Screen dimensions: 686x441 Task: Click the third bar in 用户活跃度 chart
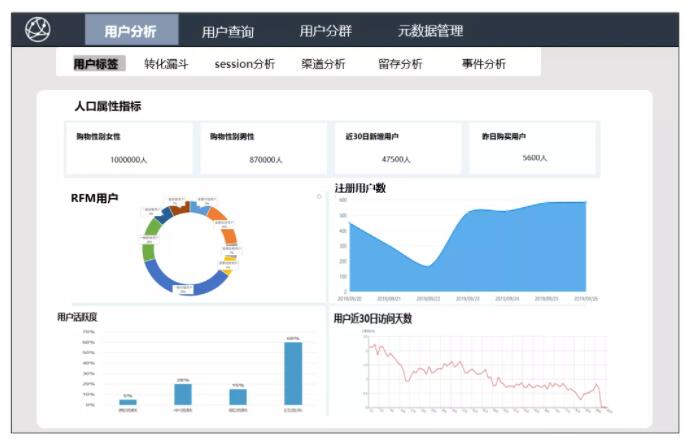pyautogui.click(x=238, y=397)
